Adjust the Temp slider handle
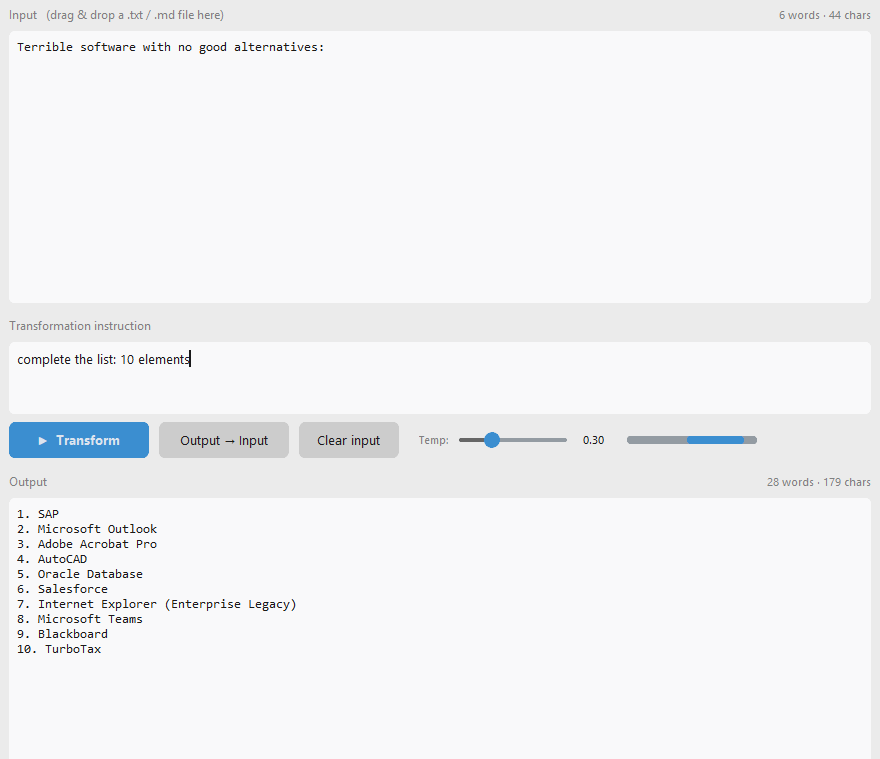Screen dimensions: 880x759 click(492, 440)
